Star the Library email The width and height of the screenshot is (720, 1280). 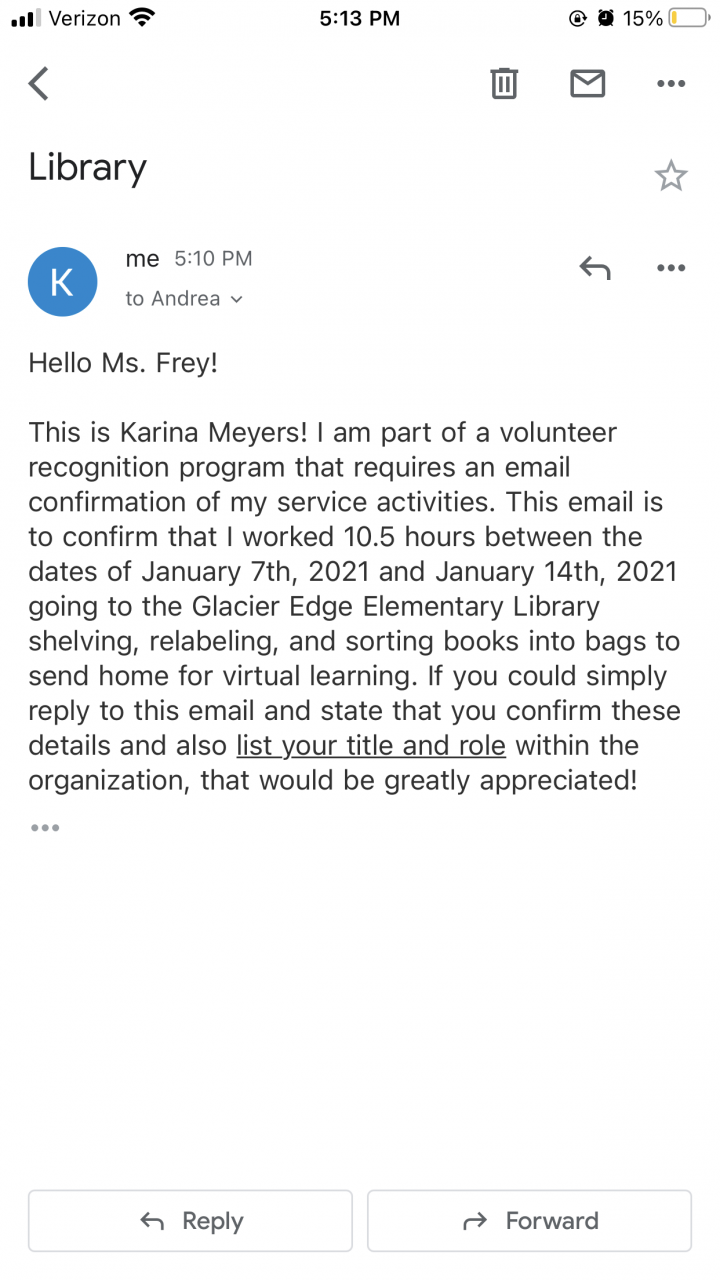[x=671, y=176]
